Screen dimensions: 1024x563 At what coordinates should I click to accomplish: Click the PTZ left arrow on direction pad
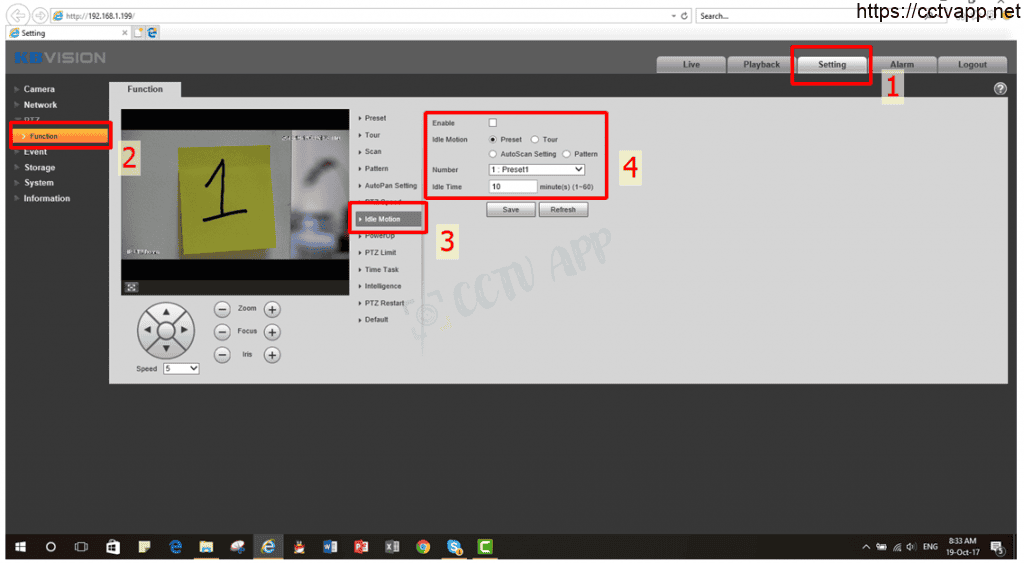coord(148,330)
